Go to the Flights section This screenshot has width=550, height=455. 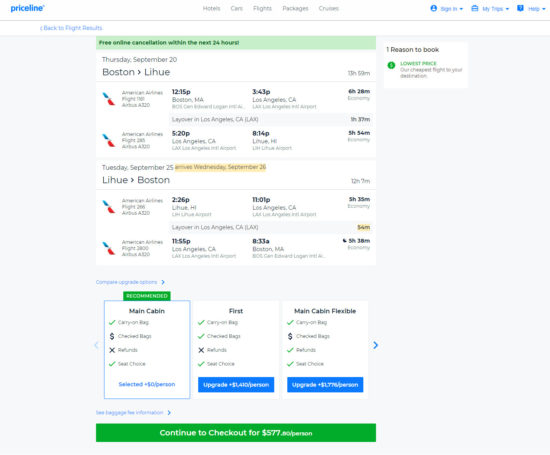pyautogui.click(x=262, y=8)
